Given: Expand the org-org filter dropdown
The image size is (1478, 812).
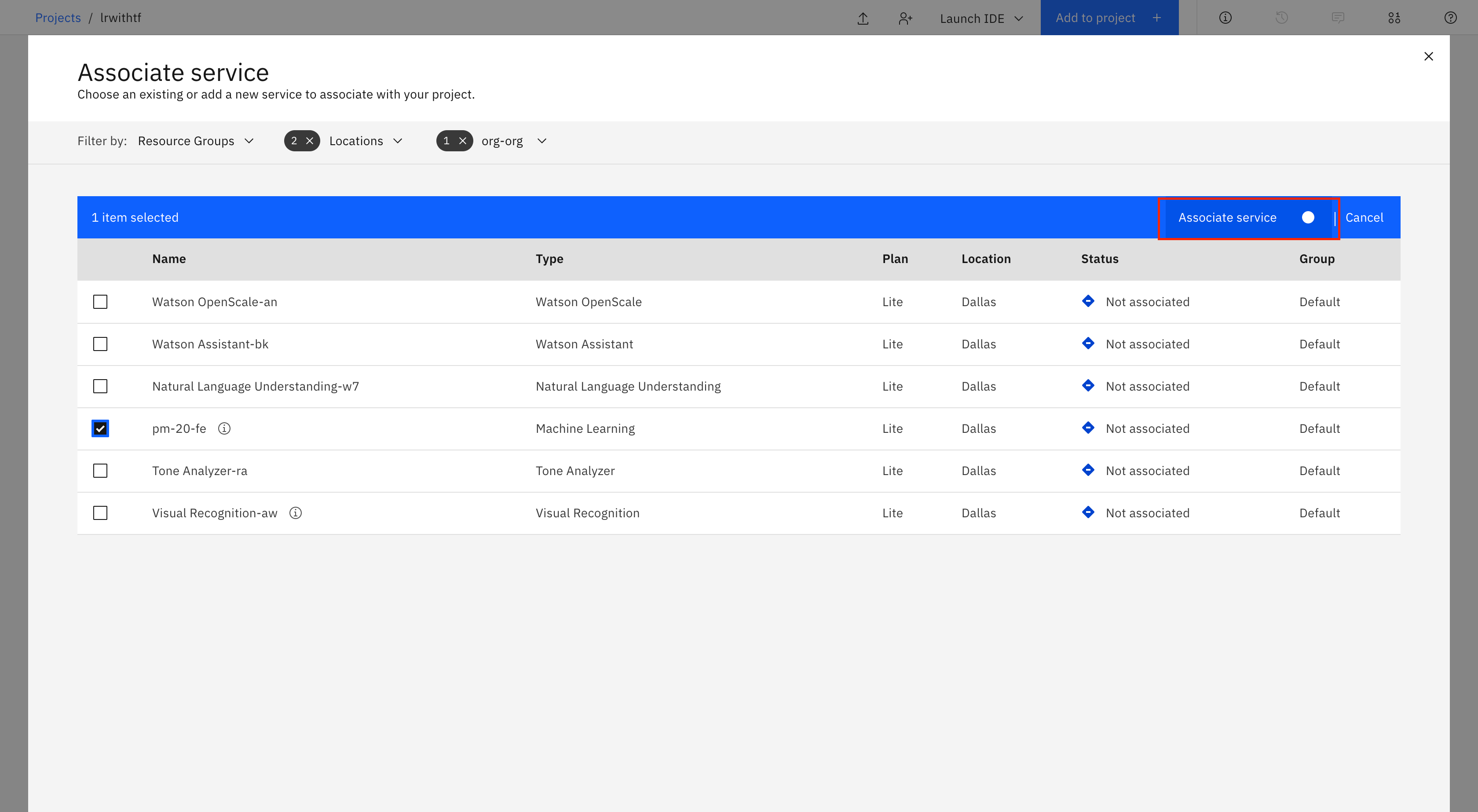Looking at the screenshot, I should (514, 141).
